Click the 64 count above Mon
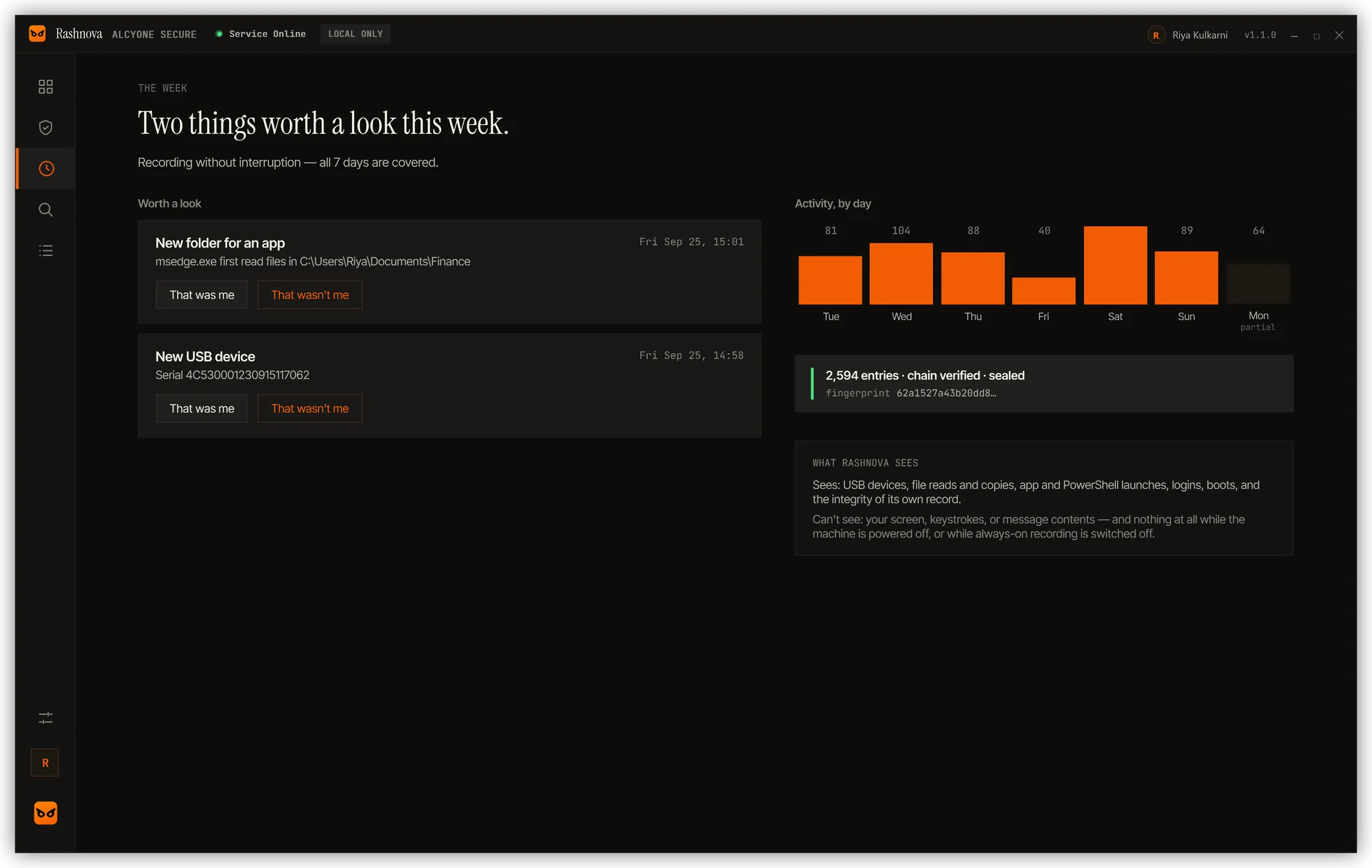 pos(1258,230)
